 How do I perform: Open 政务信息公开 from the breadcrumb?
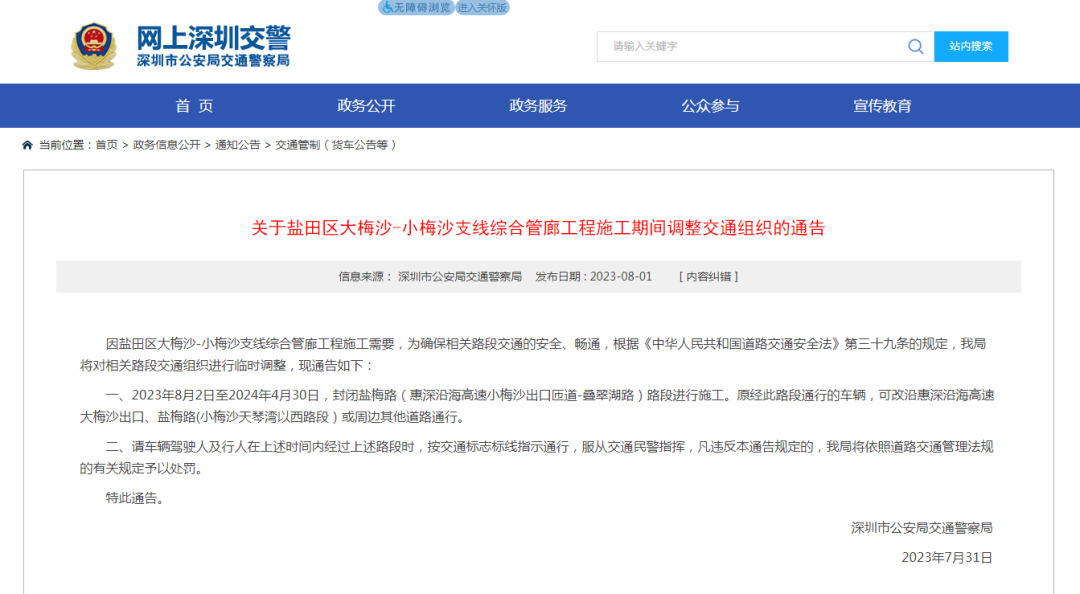click(x=165, y=144)
